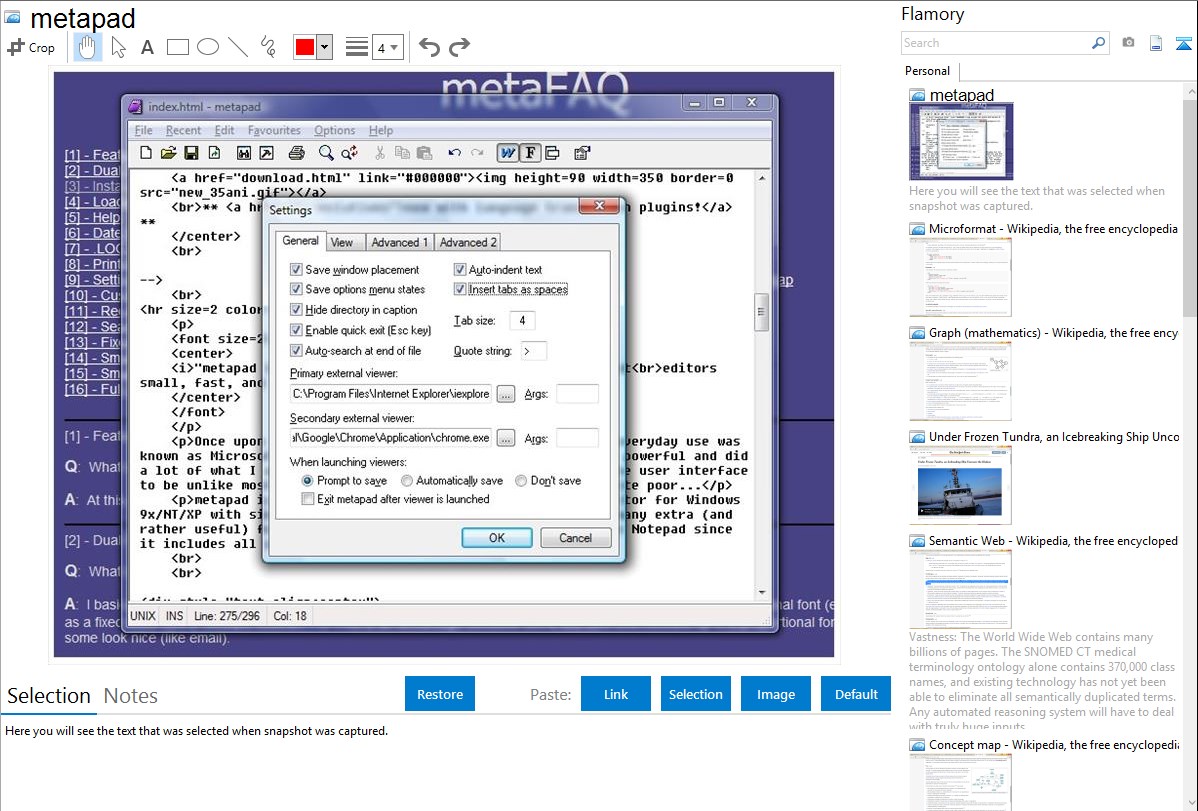
Task: Select the ellipse drawing tool
Action: click(208, 47)
